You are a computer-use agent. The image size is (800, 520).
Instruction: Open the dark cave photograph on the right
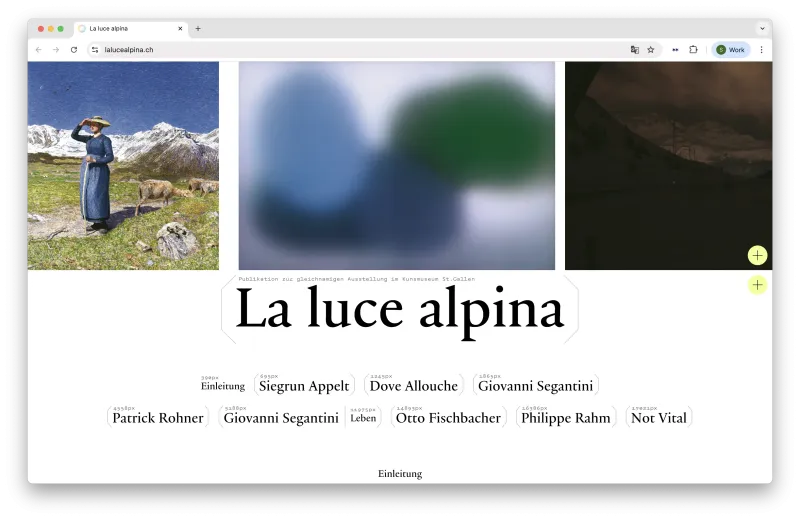pos(668,165)
